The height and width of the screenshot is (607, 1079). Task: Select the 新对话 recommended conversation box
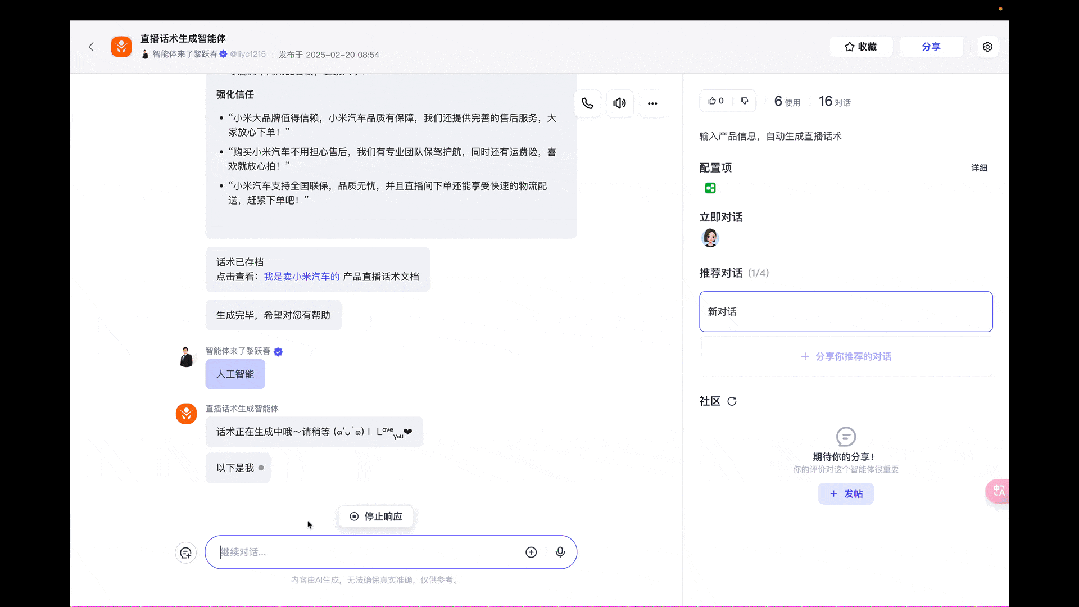pyautogui.click(x=846, y=312)
